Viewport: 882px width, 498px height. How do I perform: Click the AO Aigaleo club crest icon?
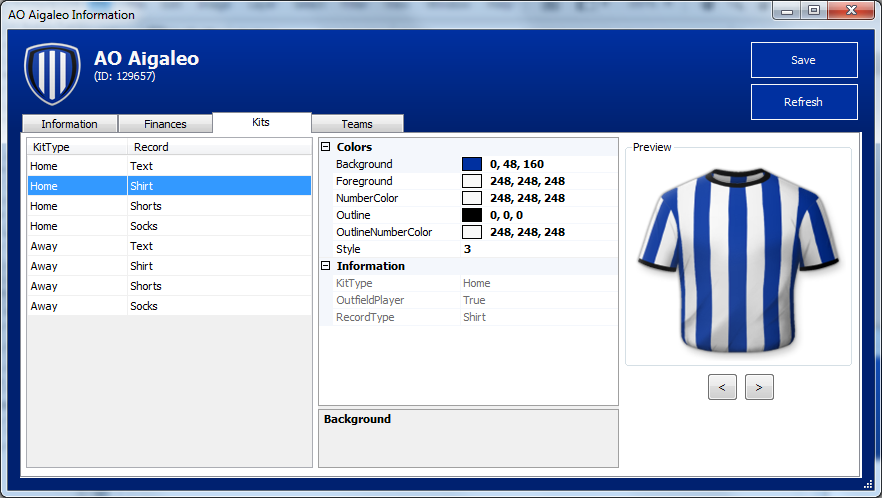pyautogui.click(x=52, y=74)
